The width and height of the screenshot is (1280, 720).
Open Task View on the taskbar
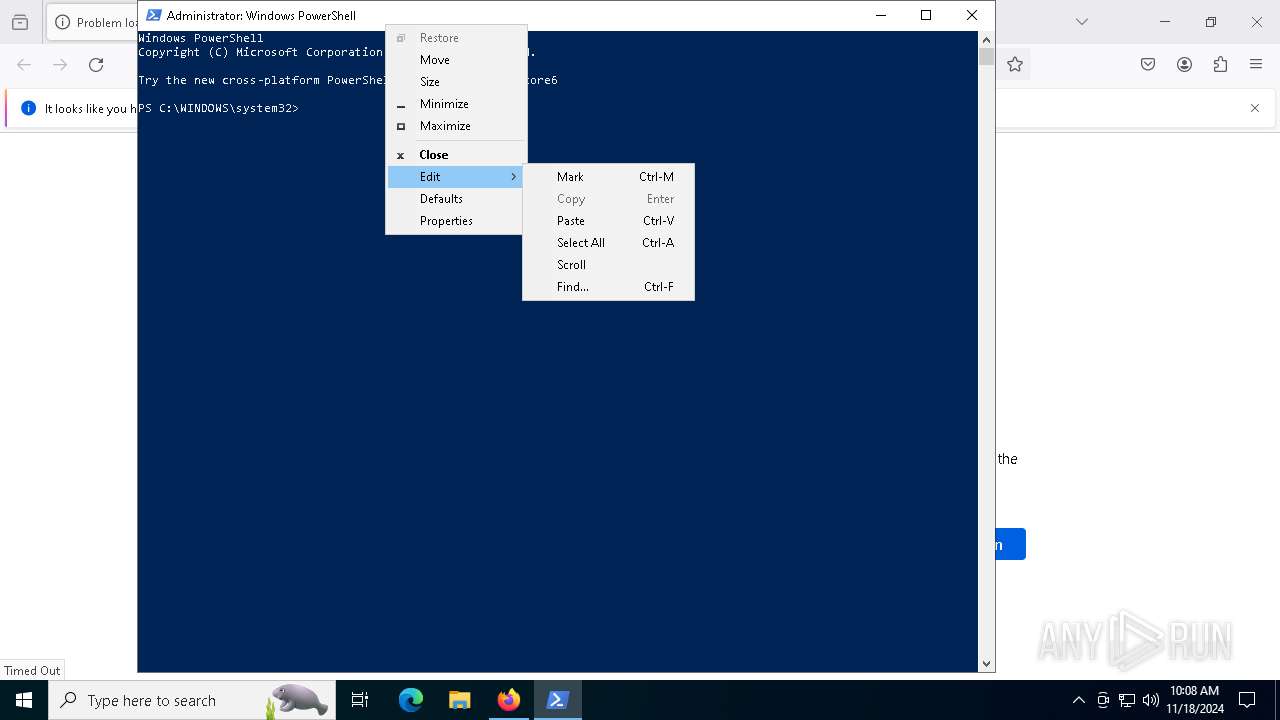360,700
